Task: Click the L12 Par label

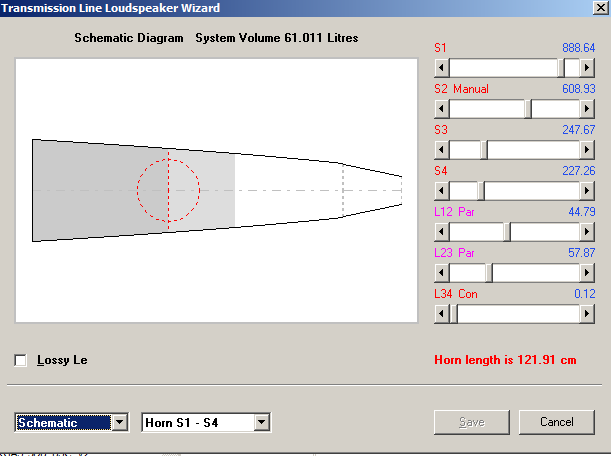Action: [x=454, y=212]
